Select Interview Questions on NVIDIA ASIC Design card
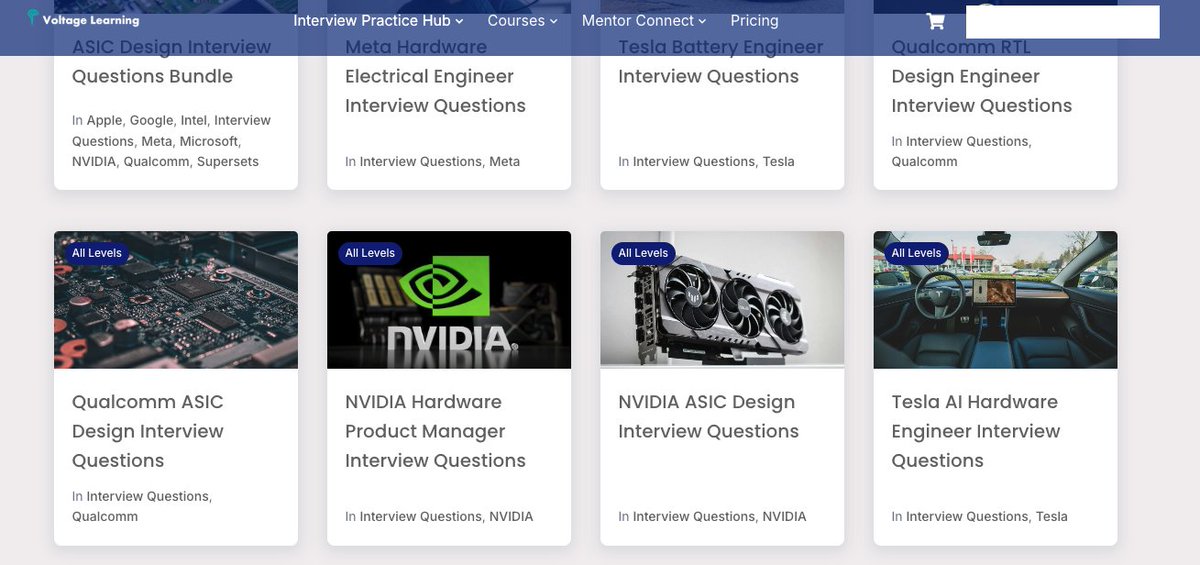Viewport: 1200px width, 565px height. [693, 516]
